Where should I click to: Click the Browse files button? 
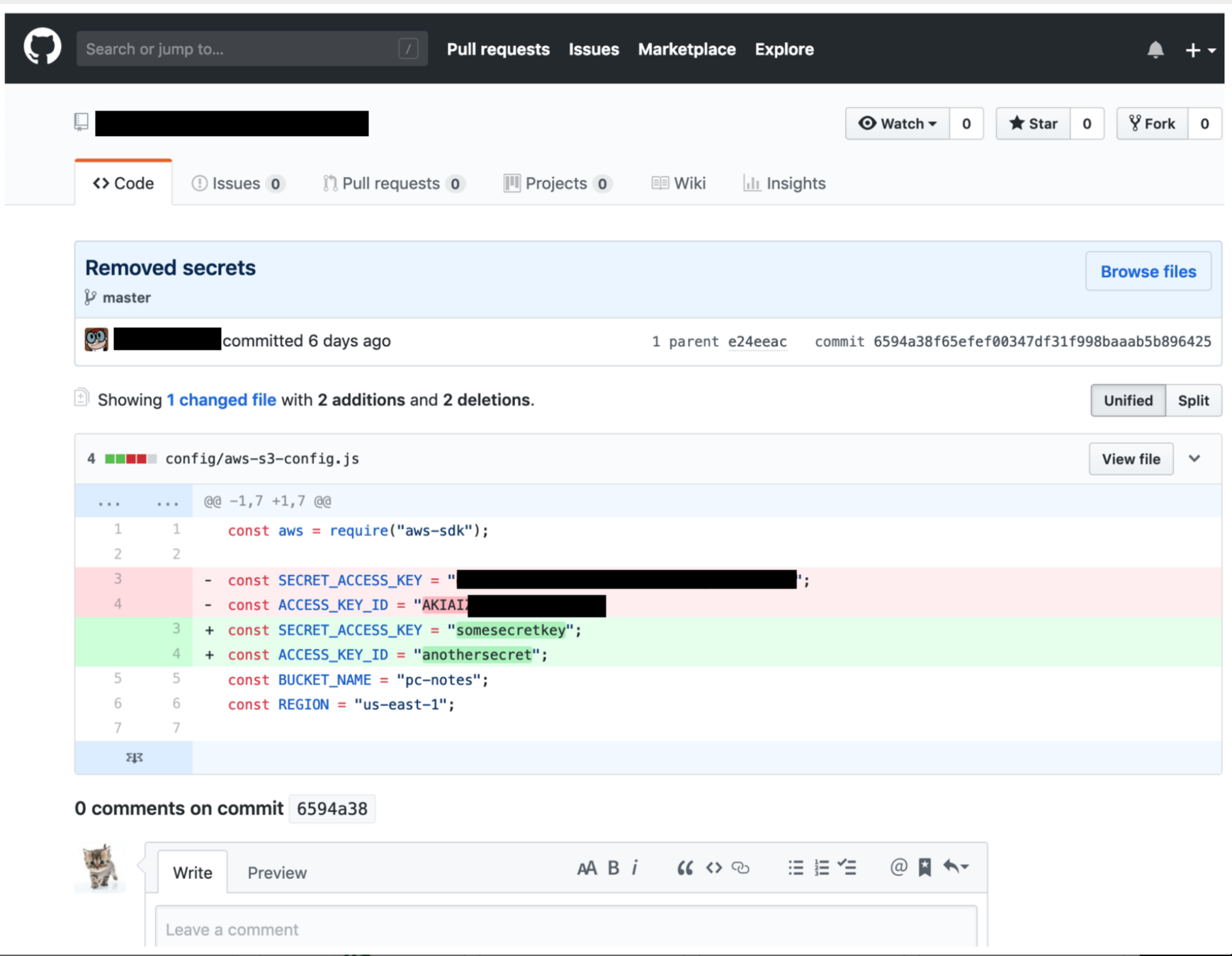(1148, 272)
